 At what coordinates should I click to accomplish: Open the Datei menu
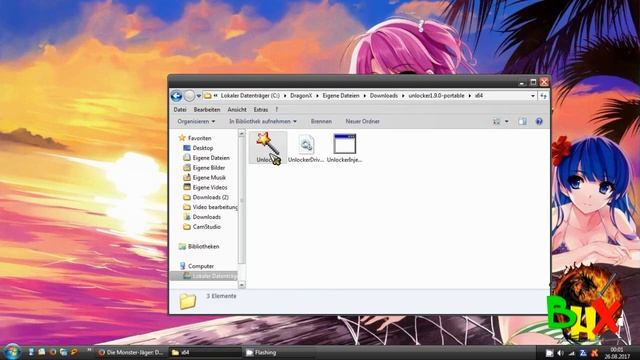(180, 109)
